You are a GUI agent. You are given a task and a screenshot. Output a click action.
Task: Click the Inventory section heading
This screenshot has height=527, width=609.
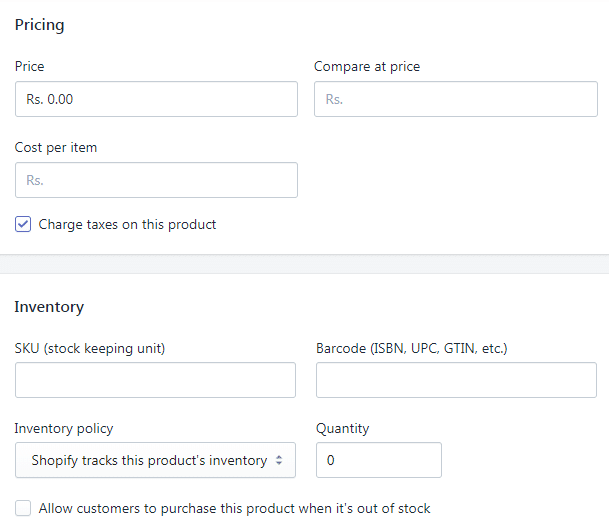(49, 307)
